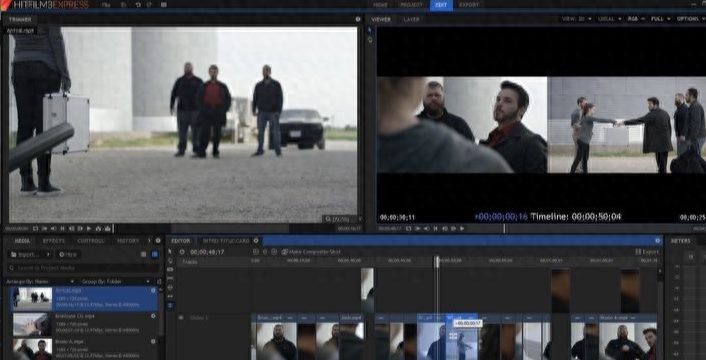Click in the Search in Project Media field

pos(84,268)
